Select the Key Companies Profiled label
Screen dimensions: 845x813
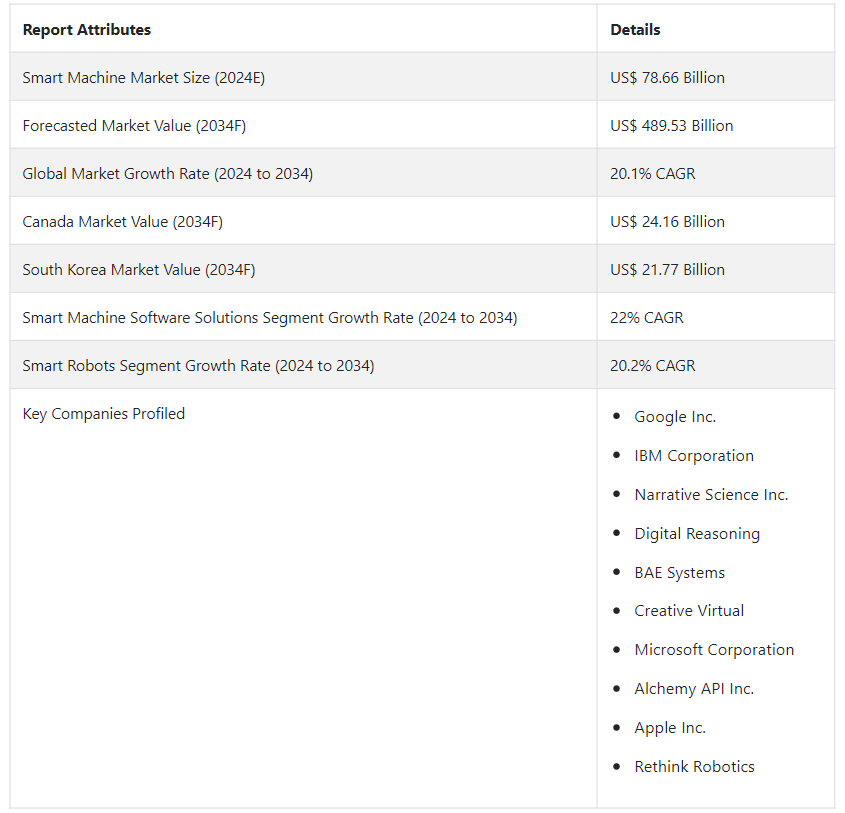point(104,414)
